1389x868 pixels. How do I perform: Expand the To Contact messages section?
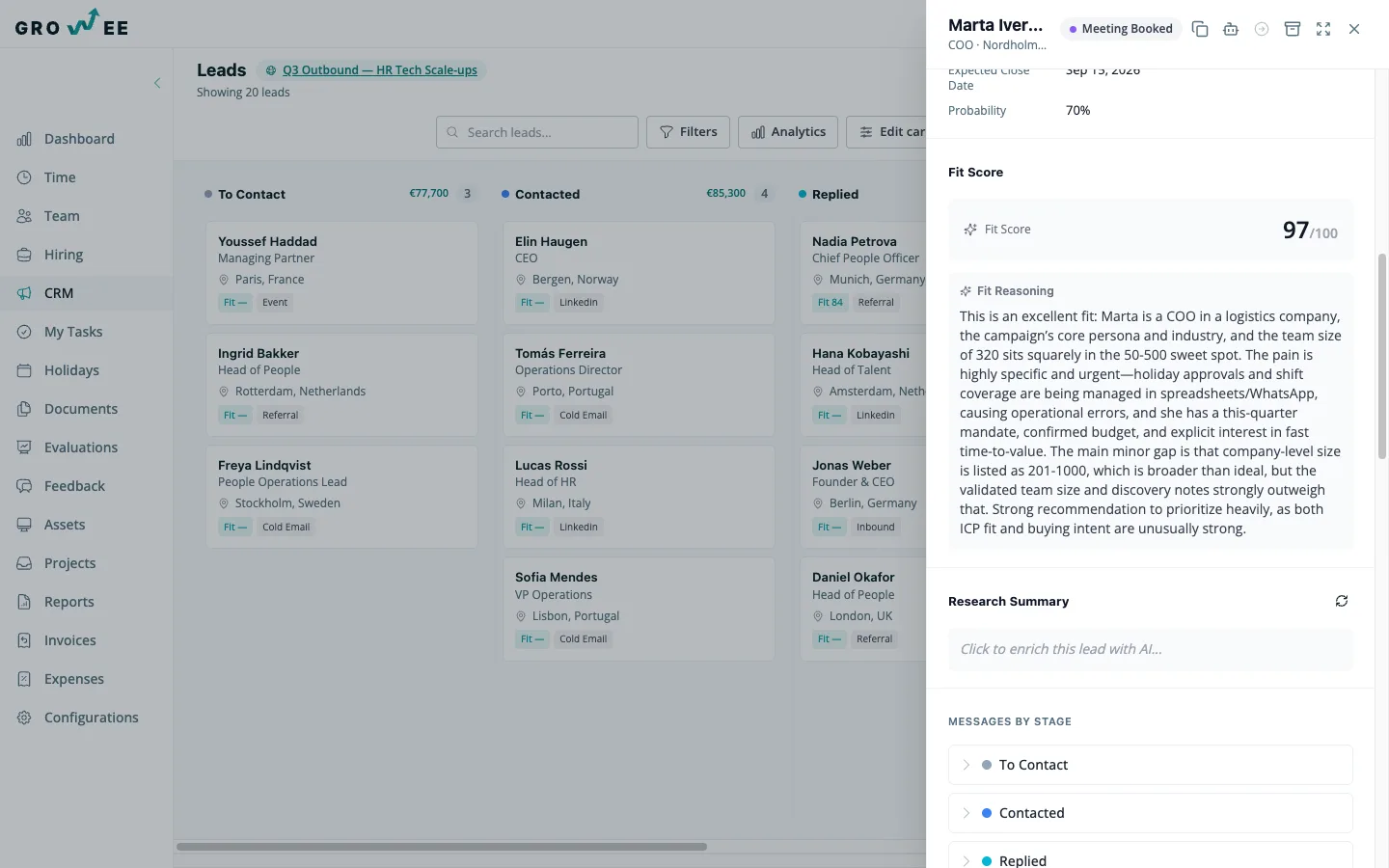coord(1150,765)
